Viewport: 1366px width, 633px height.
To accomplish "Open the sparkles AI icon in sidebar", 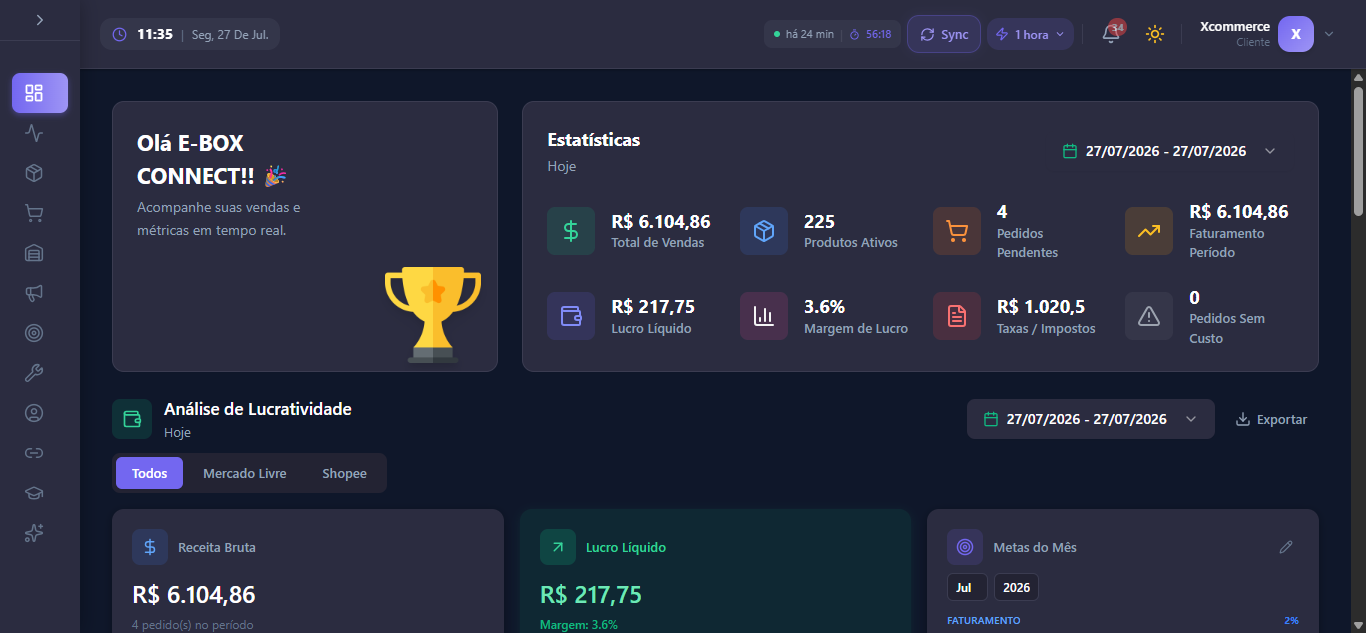I will 34,533.
